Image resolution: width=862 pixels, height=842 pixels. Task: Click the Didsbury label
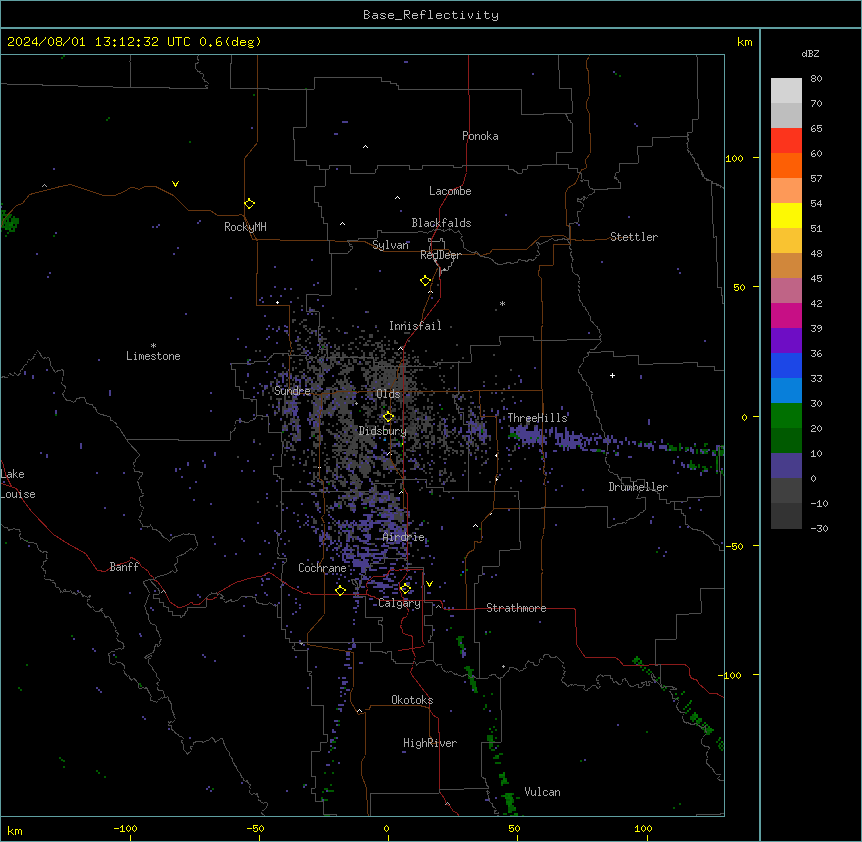pos(383,431)
